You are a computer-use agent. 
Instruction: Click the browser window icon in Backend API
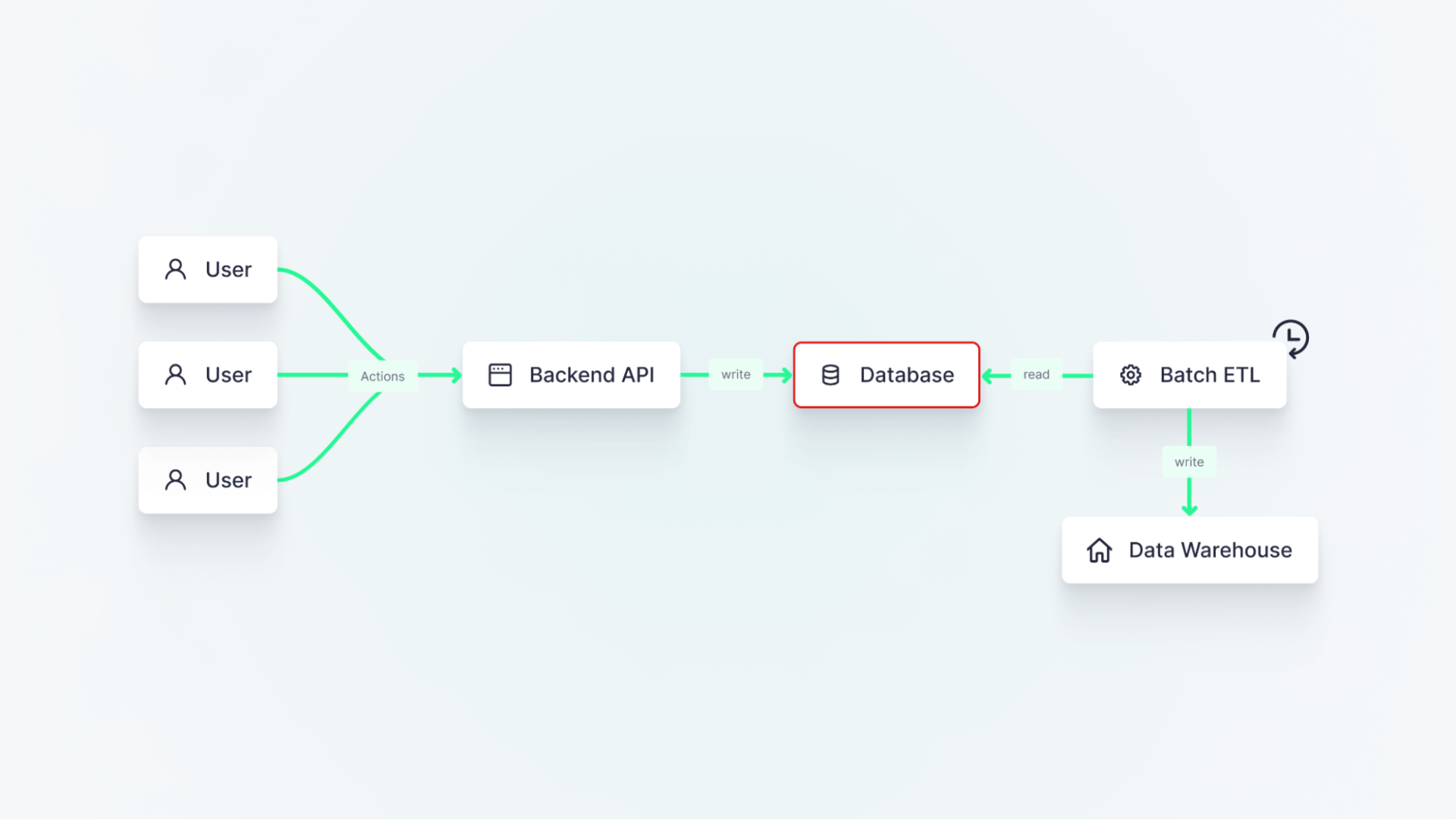pyautogui.click(x=500, y=375)
